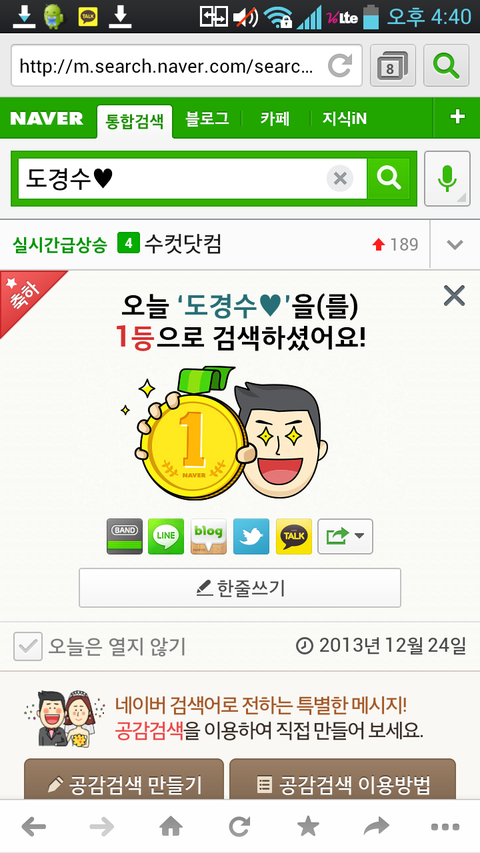
Task: Expand the 실시간급상승 trending list chevron
Action: [x=455, y=245]
